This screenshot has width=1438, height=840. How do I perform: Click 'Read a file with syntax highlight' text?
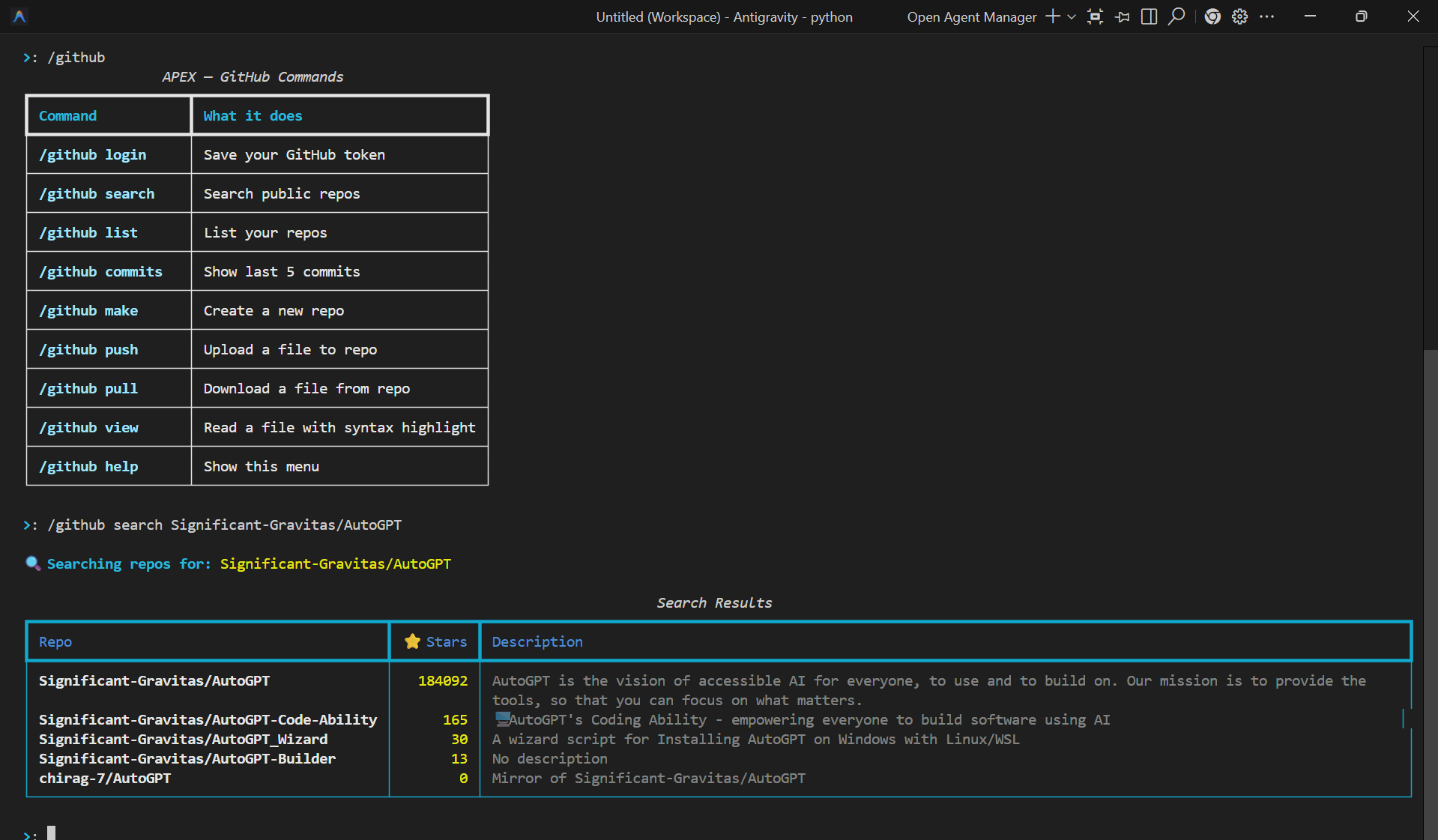point(339,427)
